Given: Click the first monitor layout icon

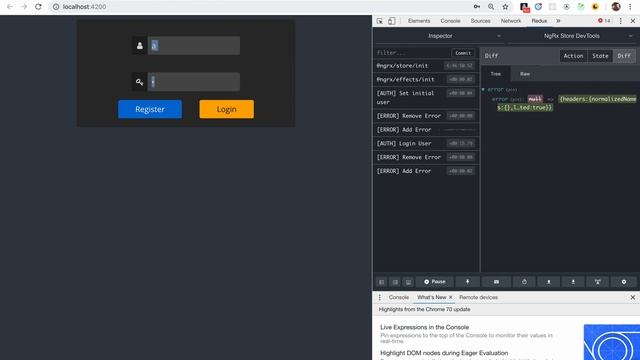Looking at the screenshot, I should point(382,282).
